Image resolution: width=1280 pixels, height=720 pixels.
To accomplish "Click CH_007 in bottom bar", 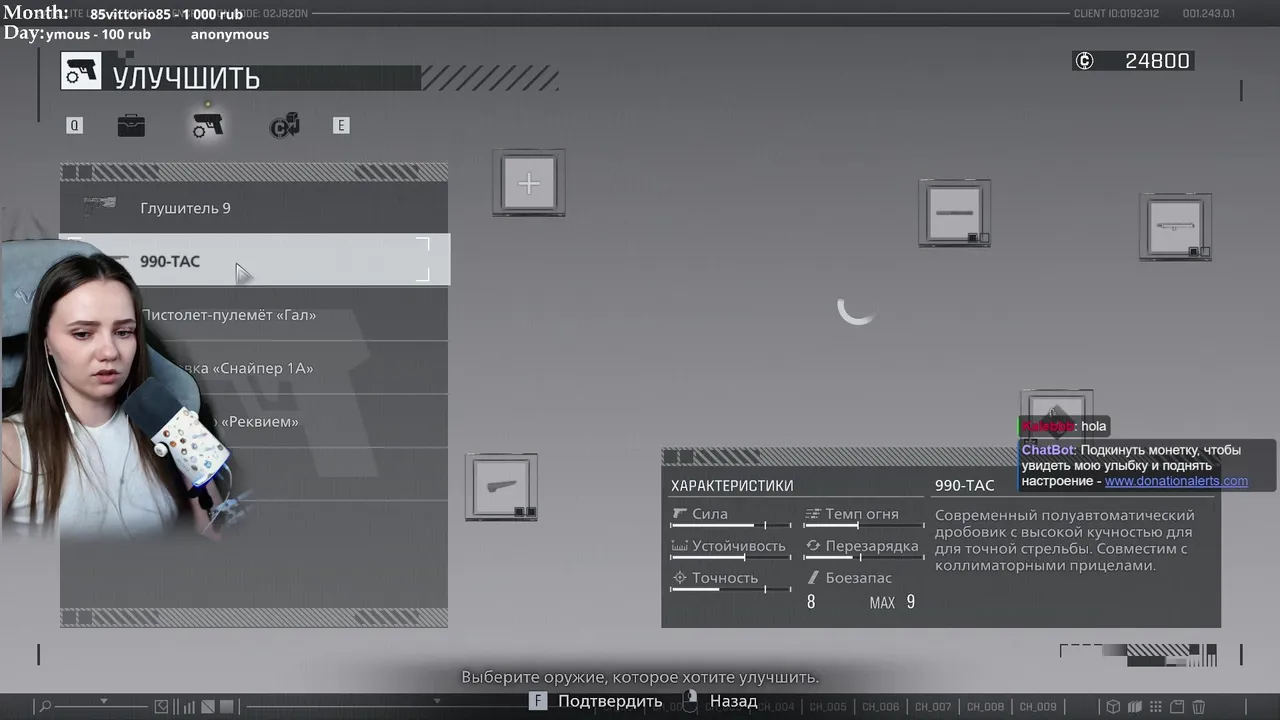I will (933, 707).
